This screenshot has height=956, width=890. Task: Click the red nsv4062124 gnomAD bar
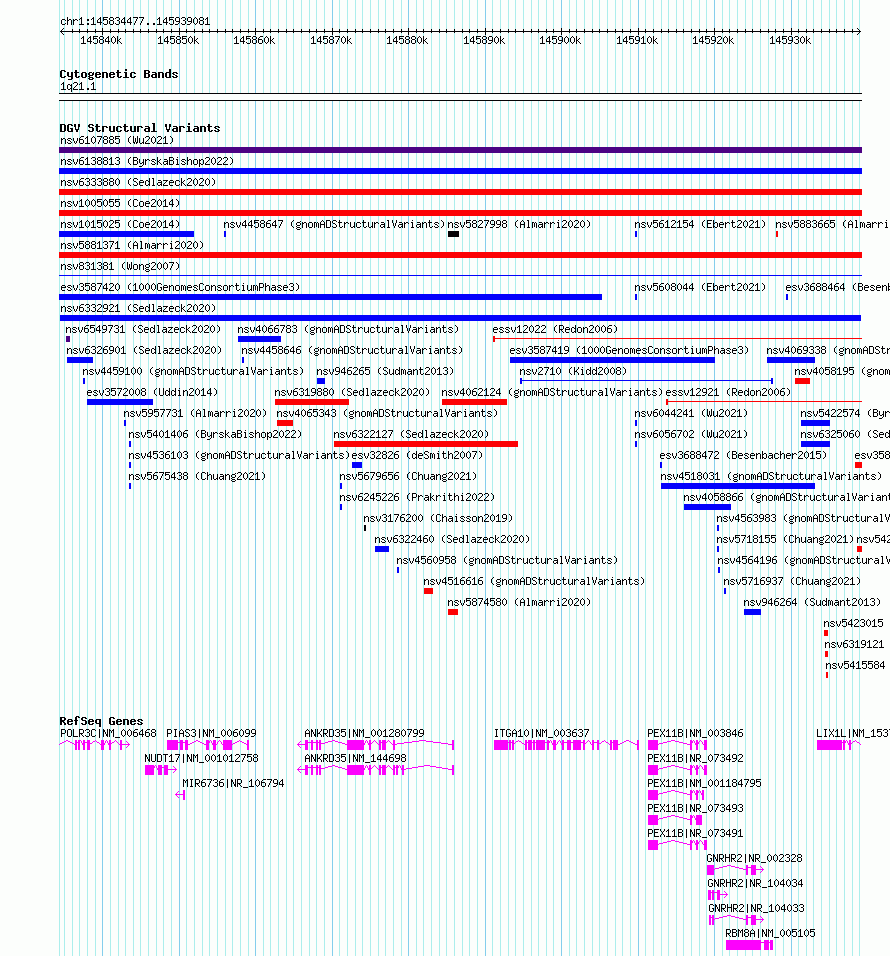pyautogui.click(x=474, y=402)
